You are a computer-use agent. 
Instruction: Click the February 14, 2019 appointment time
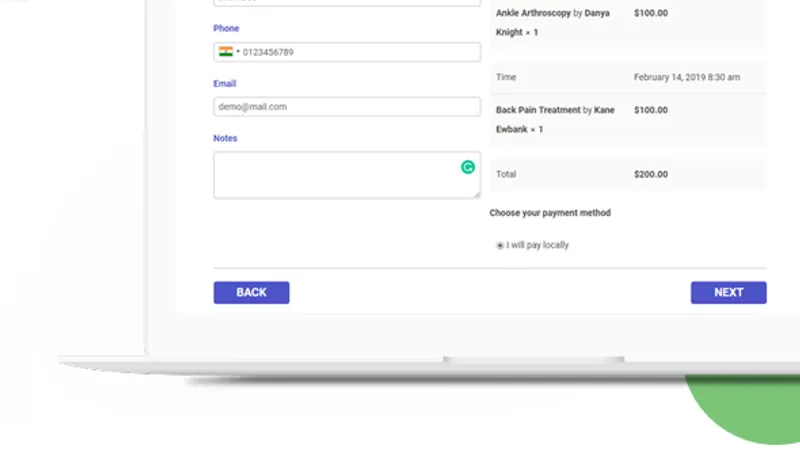tap(685, 77)
